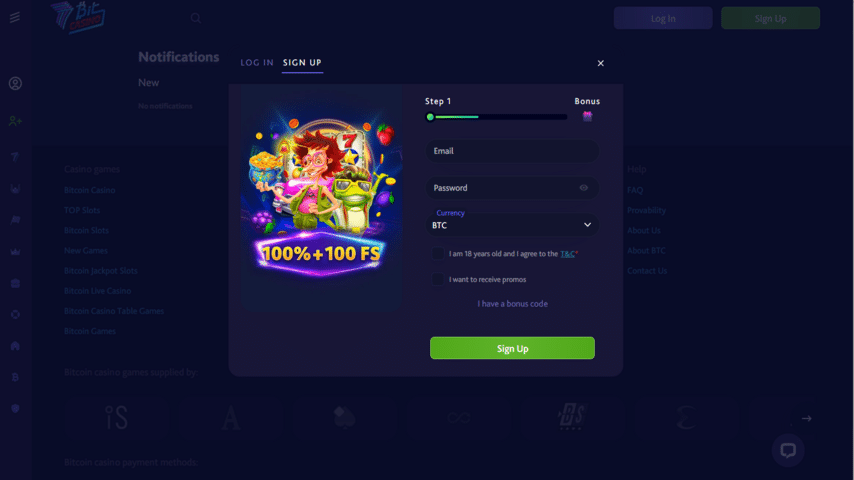Check the 18 years old agreement box
This screenshot has width=854, height=480.
(x=437, y=253)
